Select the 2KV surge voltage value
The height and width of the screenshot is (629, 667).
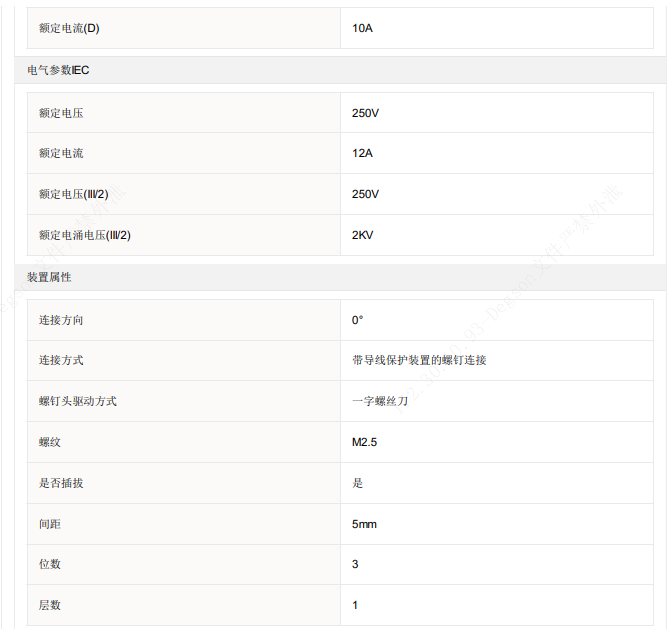(362, 235)
